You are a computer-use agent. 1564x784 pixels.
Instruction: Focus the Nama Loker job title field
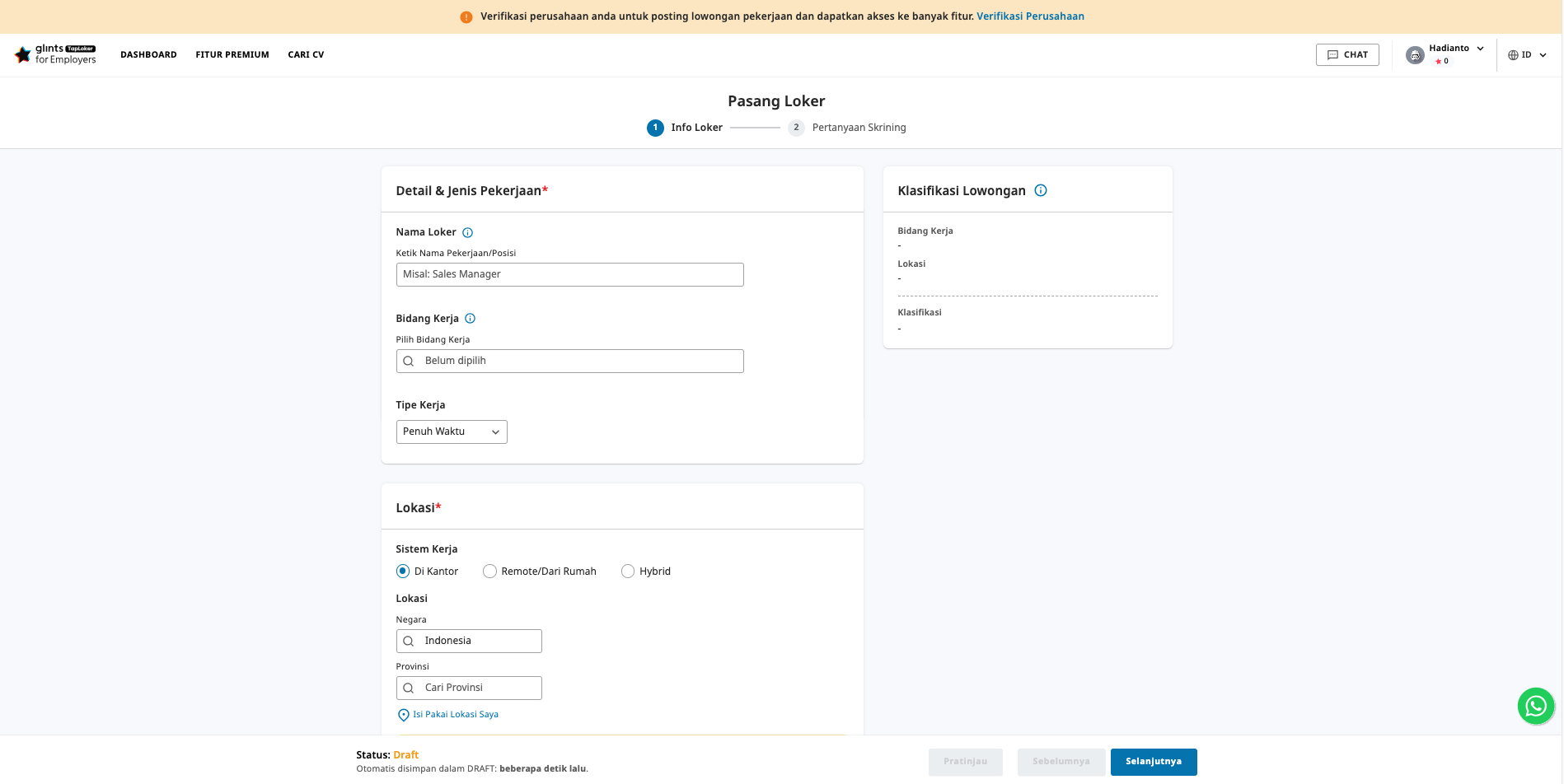click(569, 275)
